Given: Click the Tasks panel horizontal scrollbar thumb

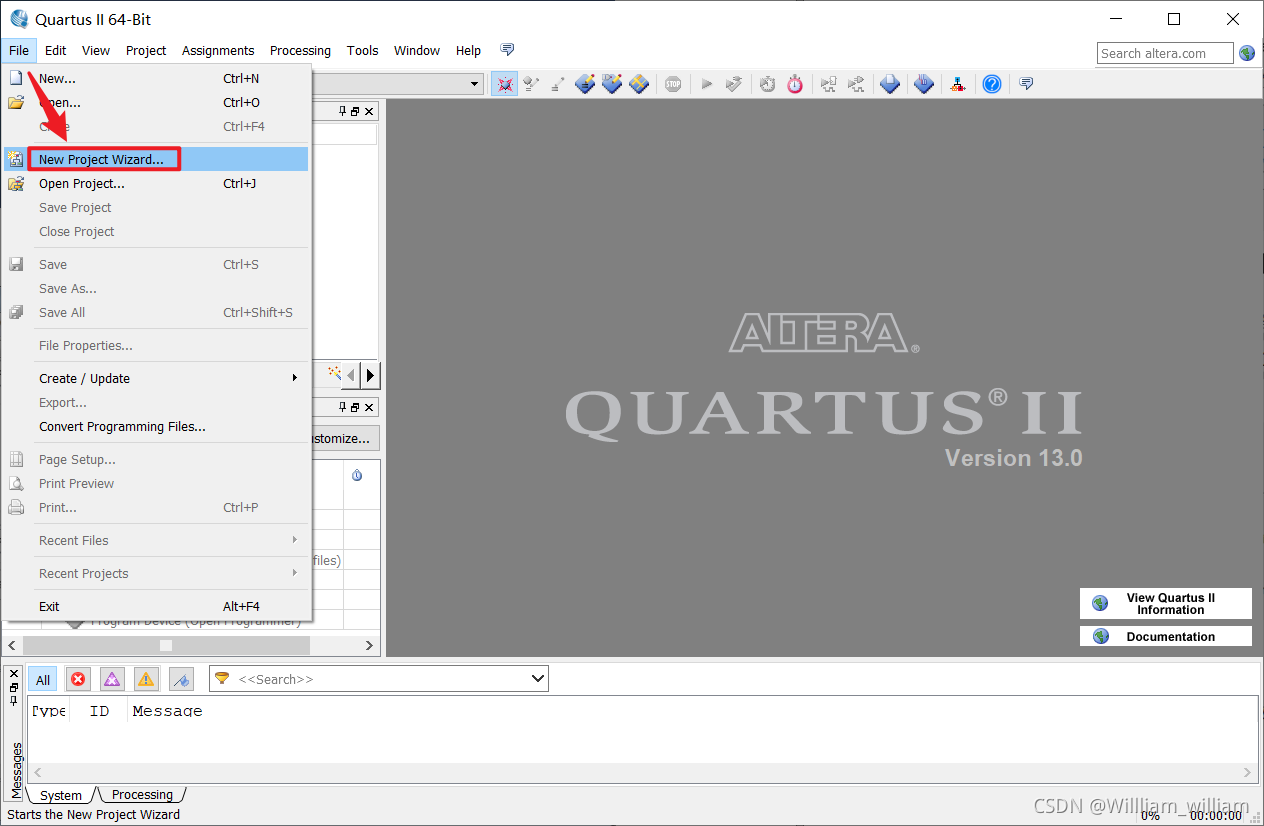Looking at the screenshot, I should tap(166, 646).
